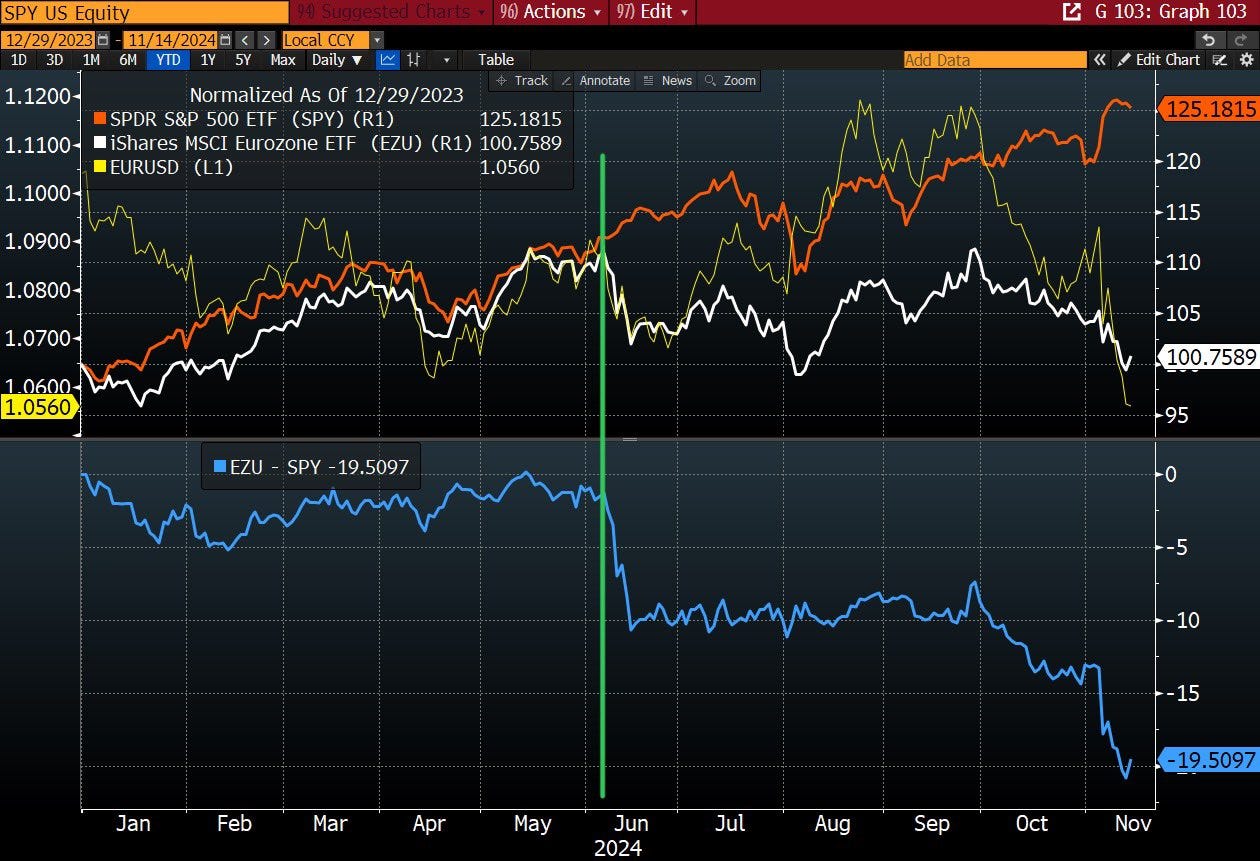Click the blue EZU - SPY legend marker
The image size is (1260, 861).
tap(220, 466)
